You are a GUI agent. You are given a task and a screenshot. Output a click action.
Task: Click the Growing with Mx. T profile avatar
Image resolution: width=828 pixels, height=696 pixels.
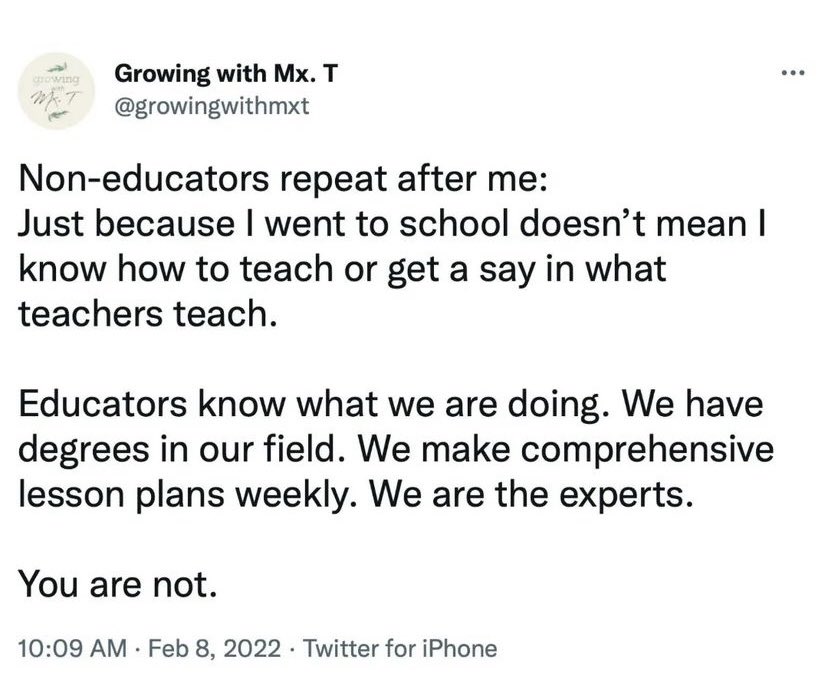pyautogui.click(x=57, y=91)
